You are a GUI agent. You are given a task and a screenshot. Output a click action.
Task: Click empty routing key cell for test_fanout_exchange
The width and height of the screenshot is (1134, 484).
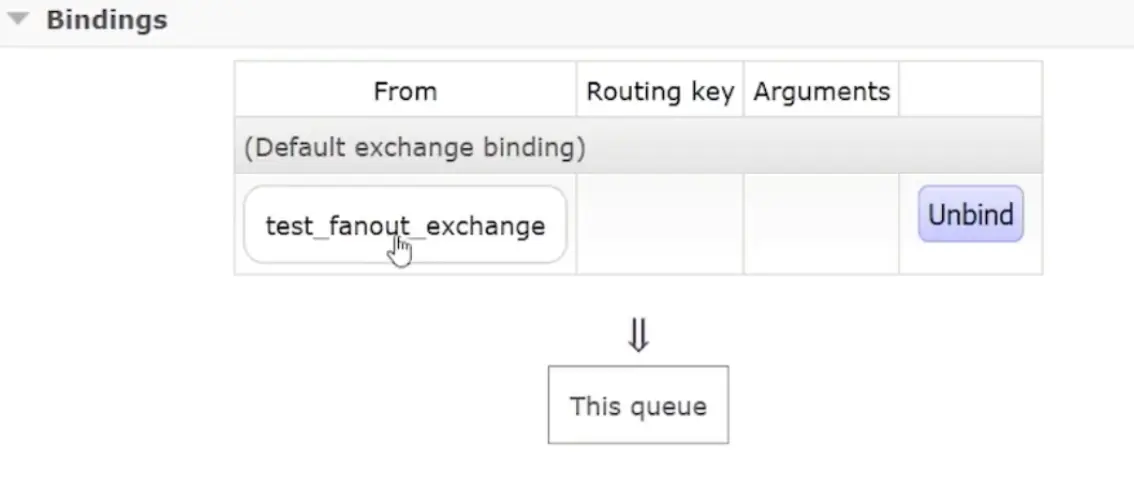point(660,224)
